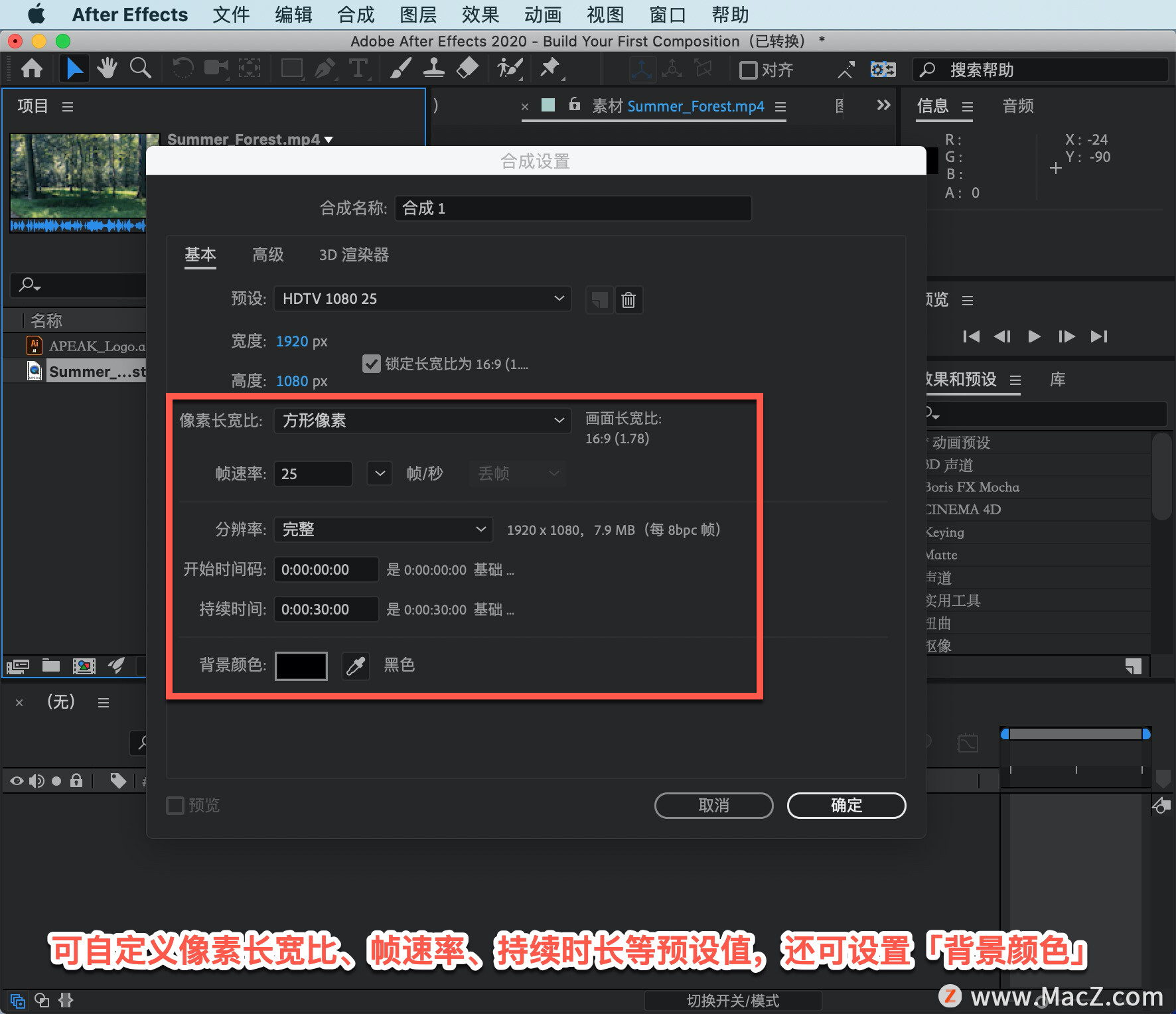Click the interpret footage icon in Project panel

point(18,666)
